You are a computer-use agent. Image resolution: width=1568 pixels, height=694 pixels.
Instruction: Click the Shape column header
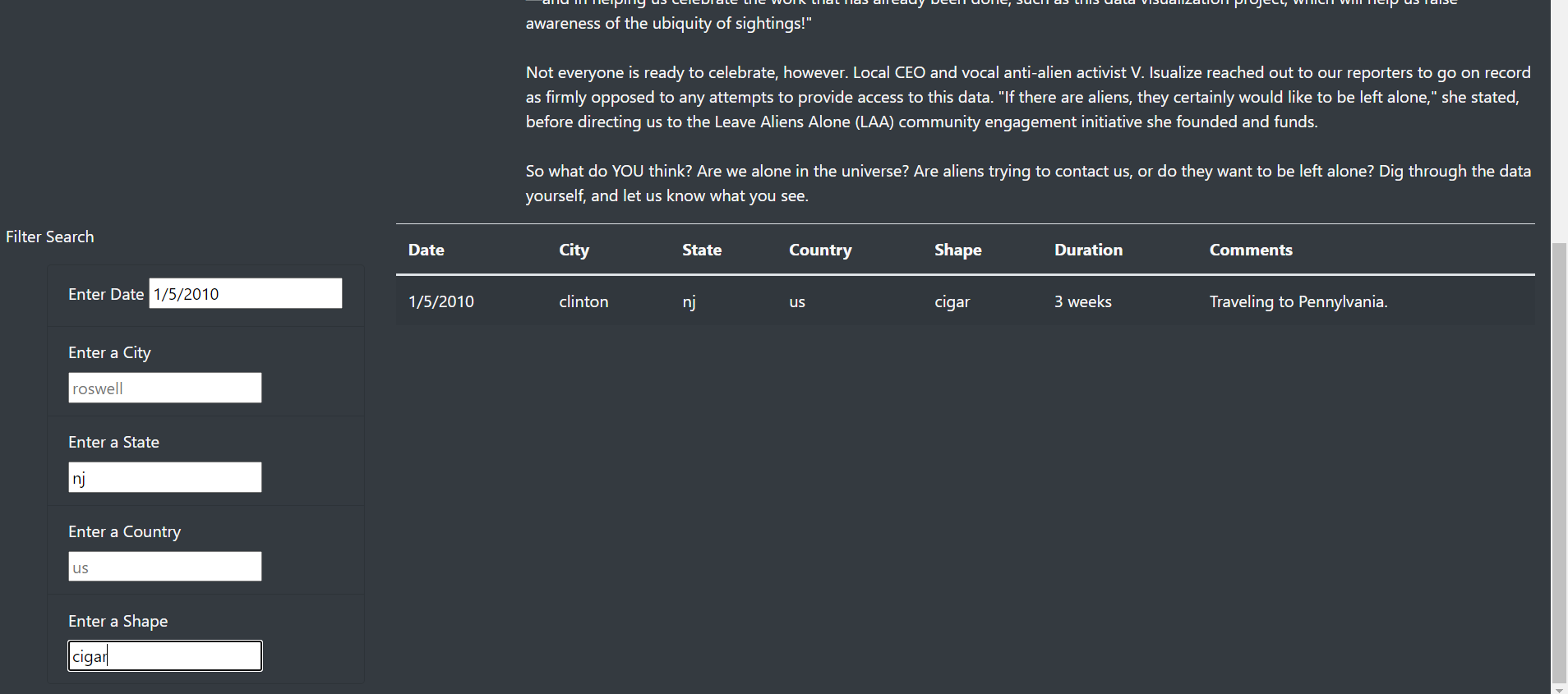958,250
